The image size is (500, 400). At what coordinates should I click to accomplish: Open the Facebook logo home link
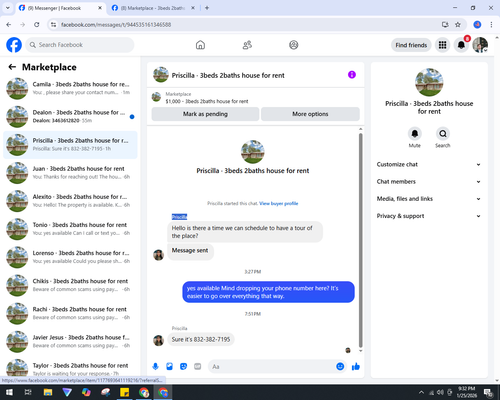14,45
